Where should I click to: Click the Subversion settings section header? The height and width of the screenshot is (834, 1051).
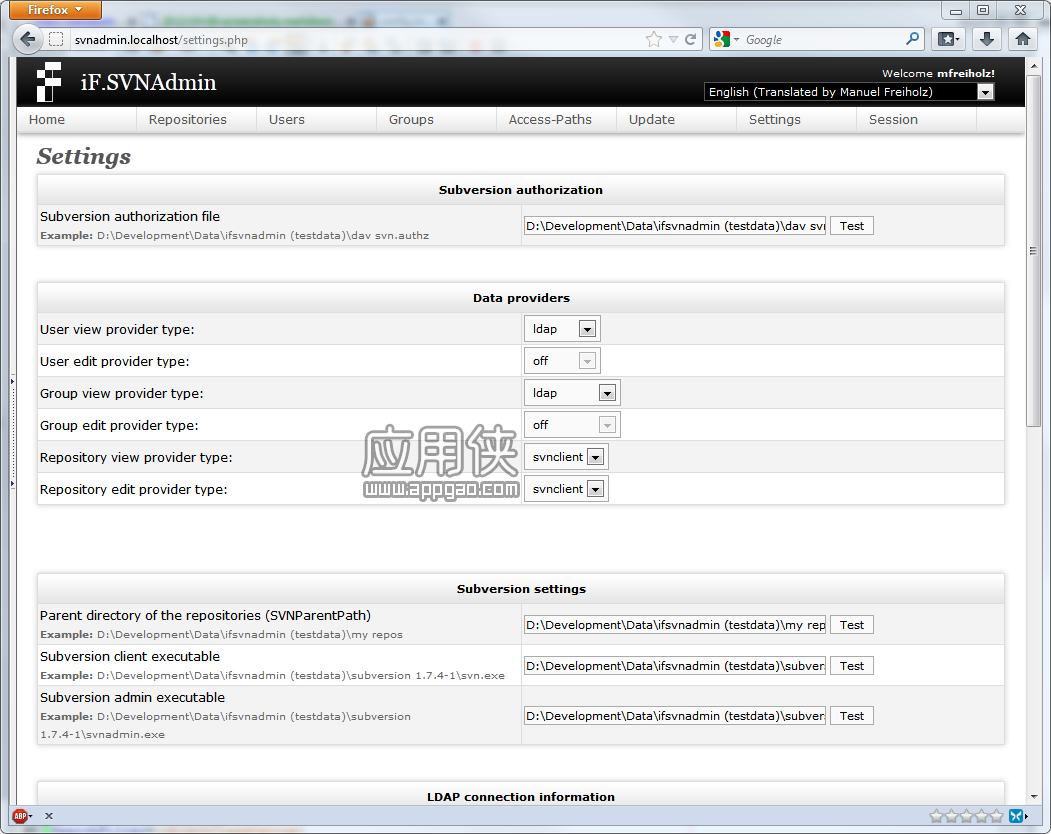[521, 589]
